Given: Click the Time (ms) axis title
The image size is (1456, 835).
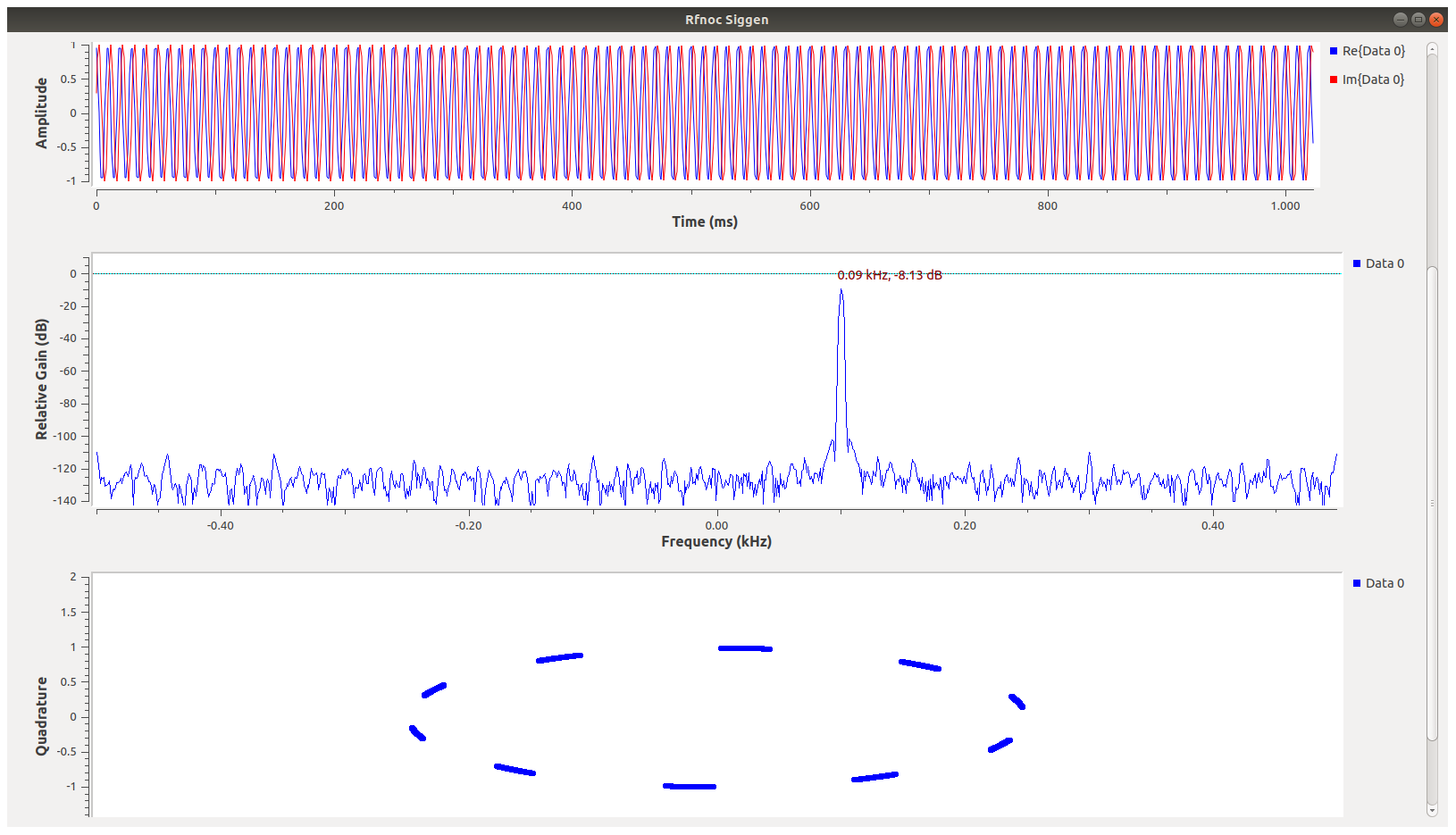Looking at the screenshot, I should coord(705,221).
